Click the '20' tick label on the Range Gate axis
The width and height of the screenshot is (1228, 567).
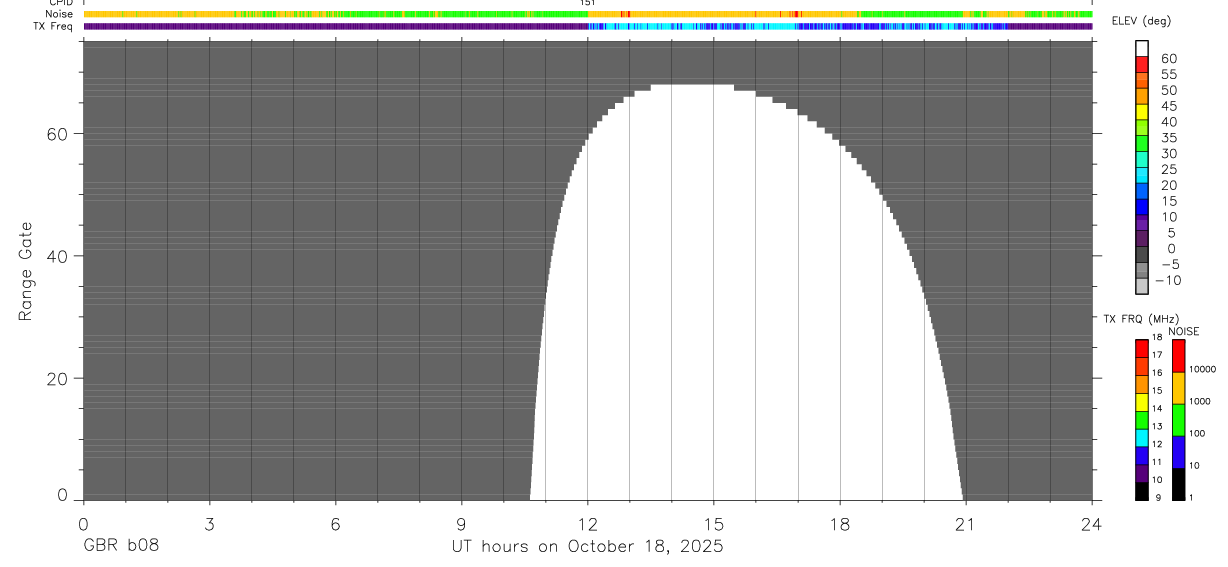pos(59,379)
